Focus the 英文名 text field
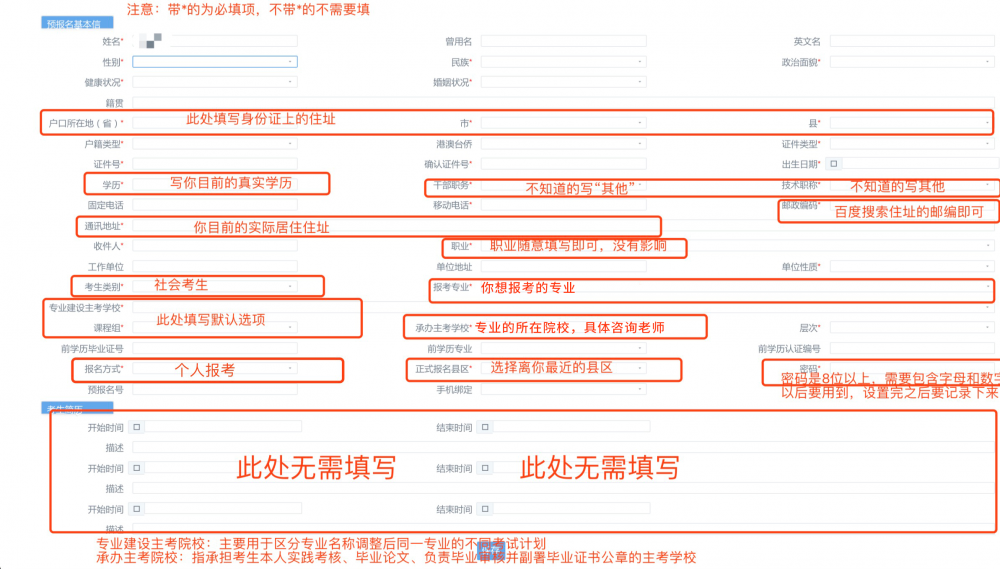Image resolution: width=1000 pixels, height=569 pixels. pos(912,42)
